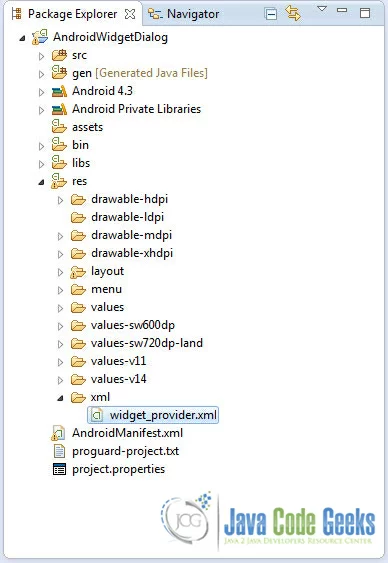The width and height of the screenshot is (388, 563).
Task: Click the AndroidWidgetDialog project icon
Action: (40, 37)
